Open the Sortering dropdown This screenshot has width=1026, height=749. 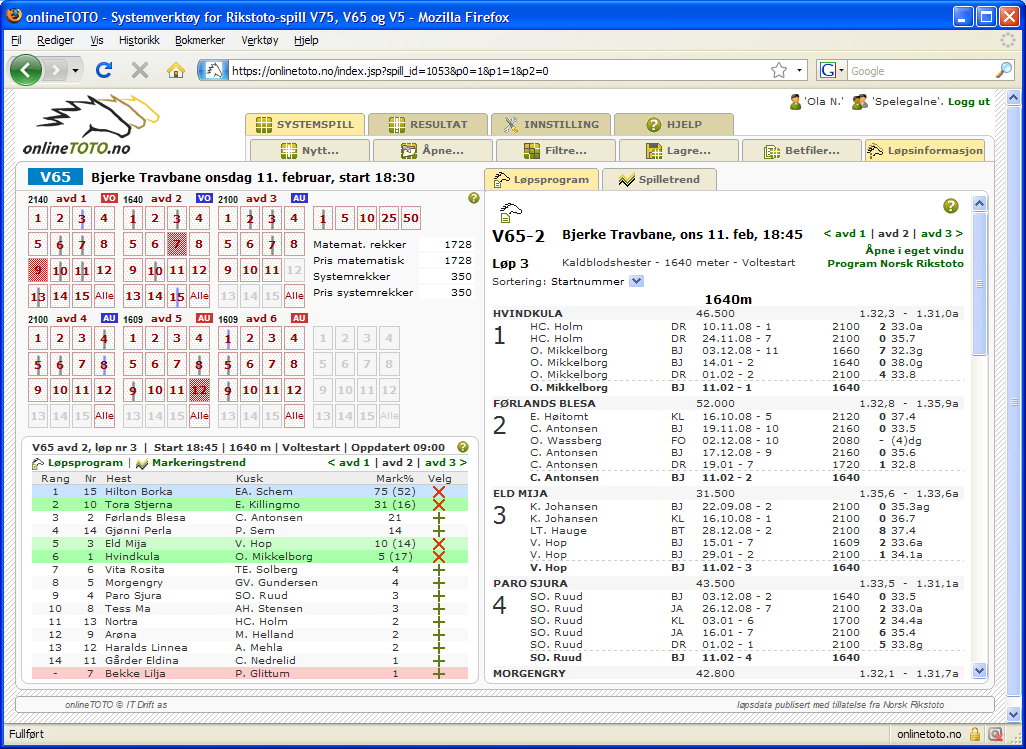click(636, 281)
